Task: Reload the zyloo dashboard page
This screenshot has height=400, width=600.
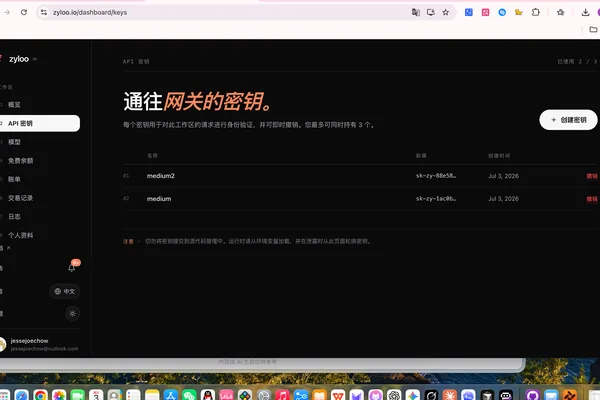Action: (x=24, y=12)
